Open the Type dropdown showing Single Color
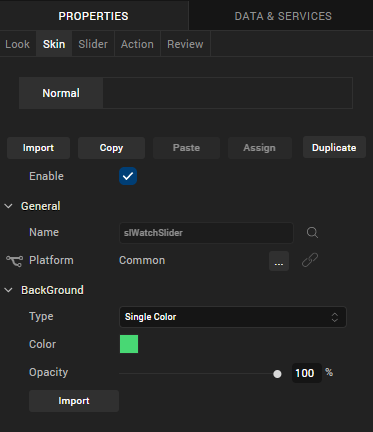 click(233, 317)
